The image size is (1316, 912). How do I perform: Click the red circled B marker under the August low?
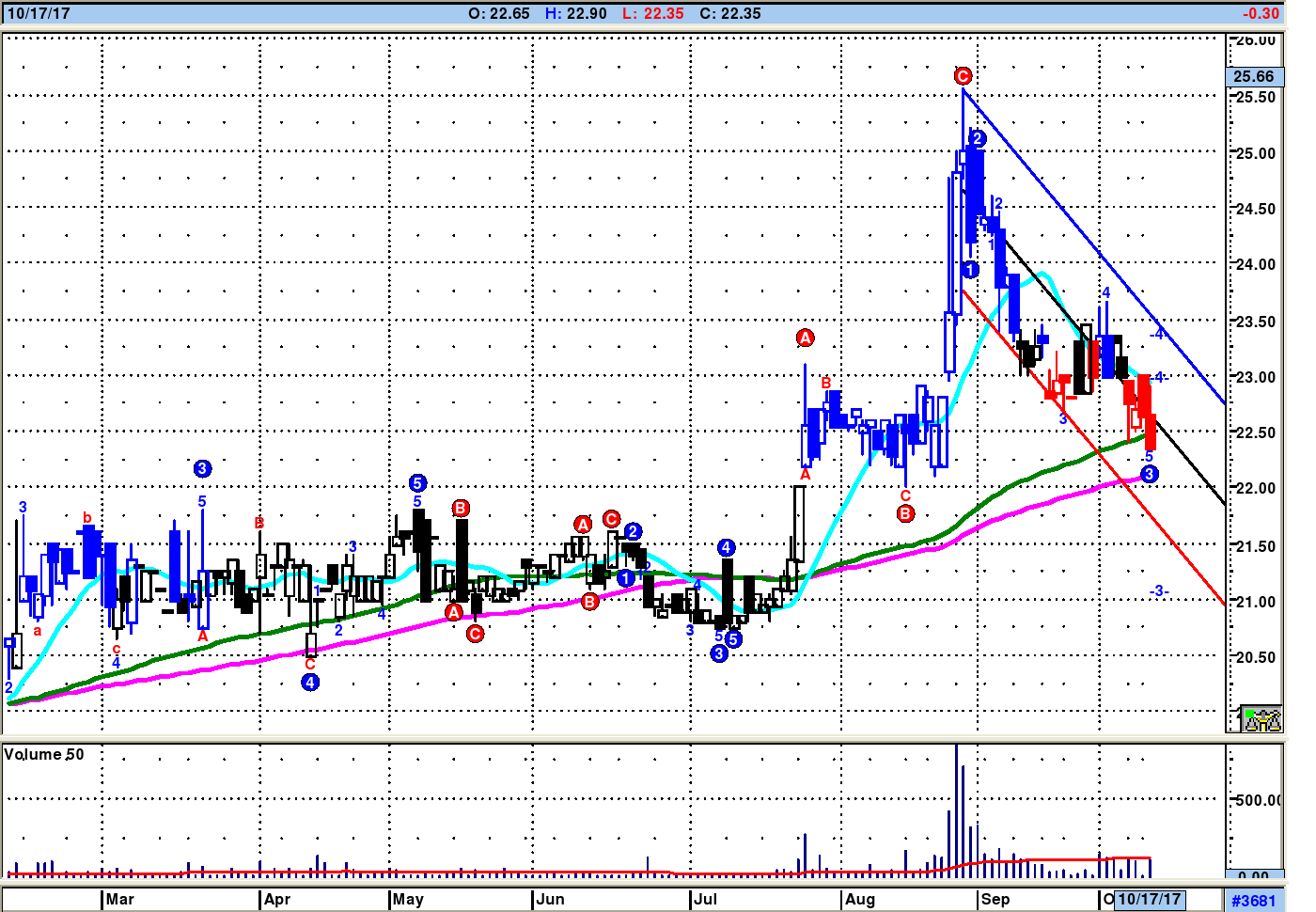pos(905,513)
